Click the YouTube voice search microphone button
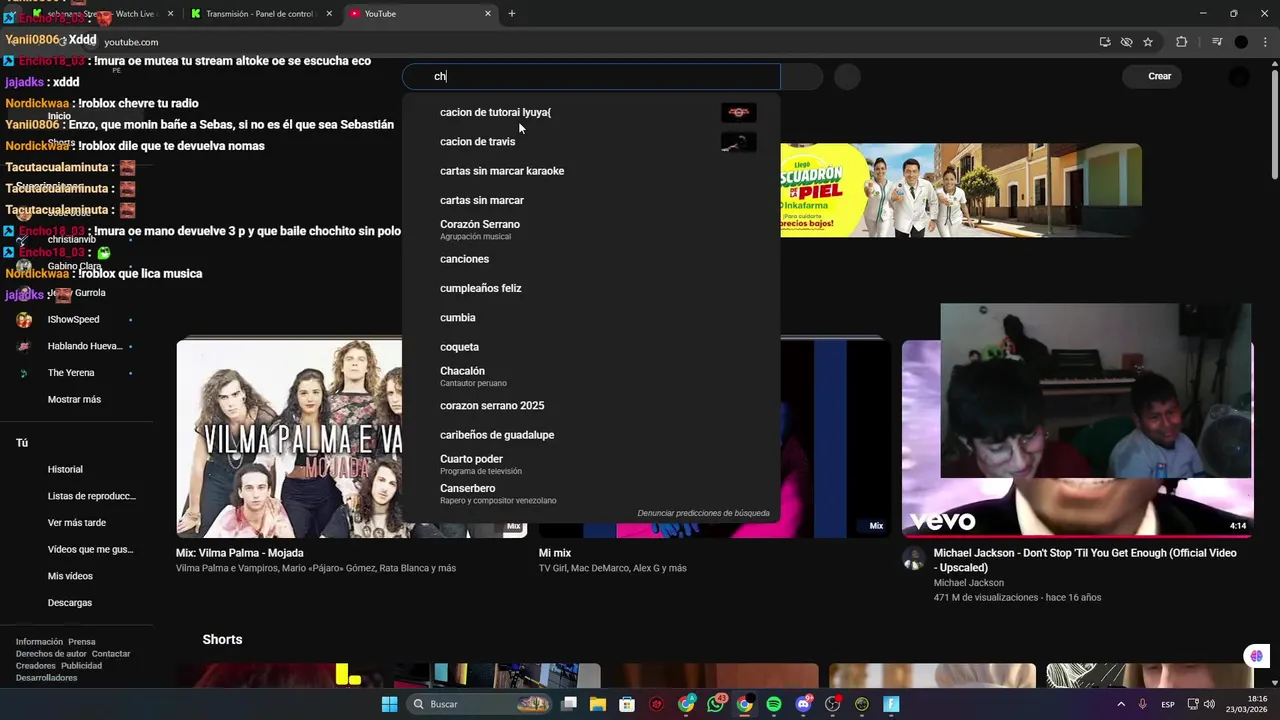Viewport: 1280px width, 720px height. click(847, 76)
